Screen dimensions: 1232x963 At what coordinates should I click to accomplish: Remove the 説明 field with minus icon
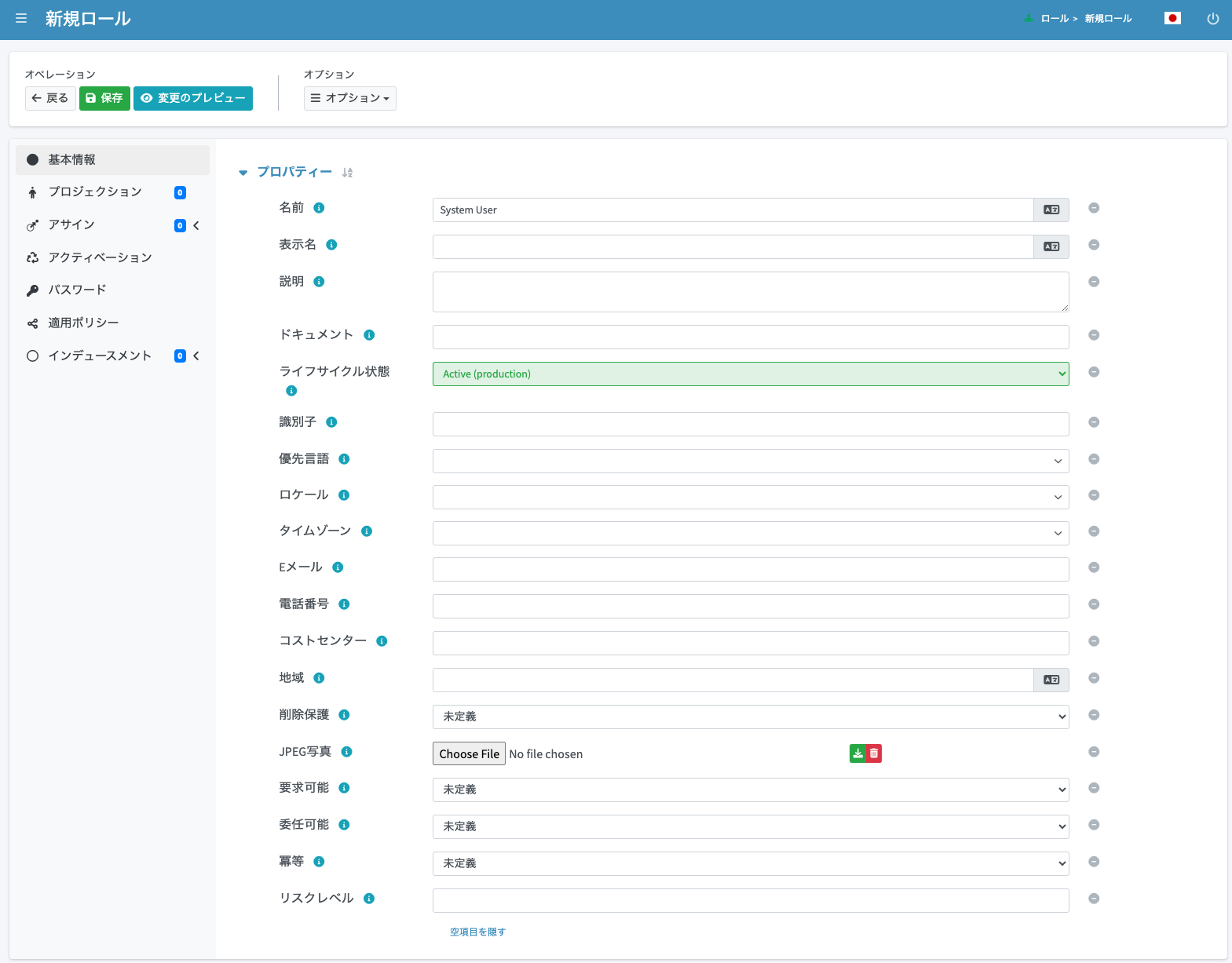[x=1094, y=282]
